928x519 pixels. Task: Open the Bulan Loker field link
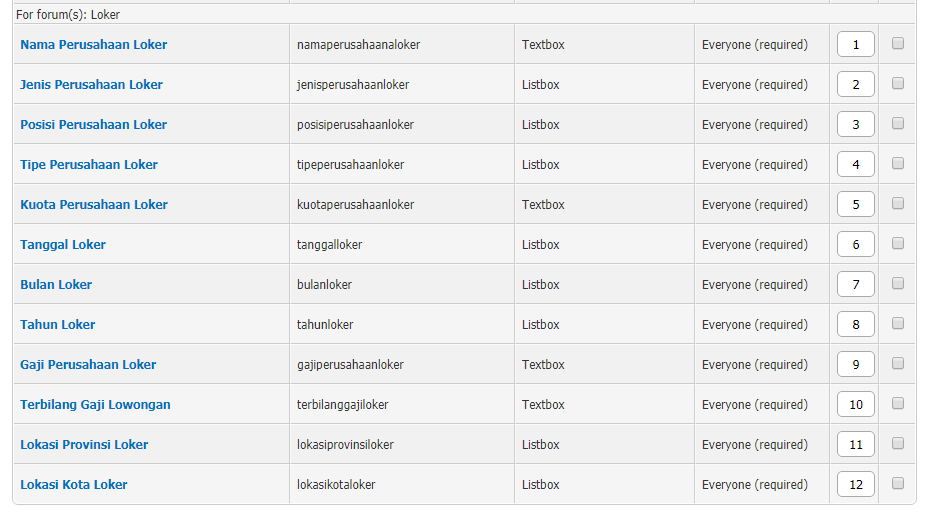[56, 285]
